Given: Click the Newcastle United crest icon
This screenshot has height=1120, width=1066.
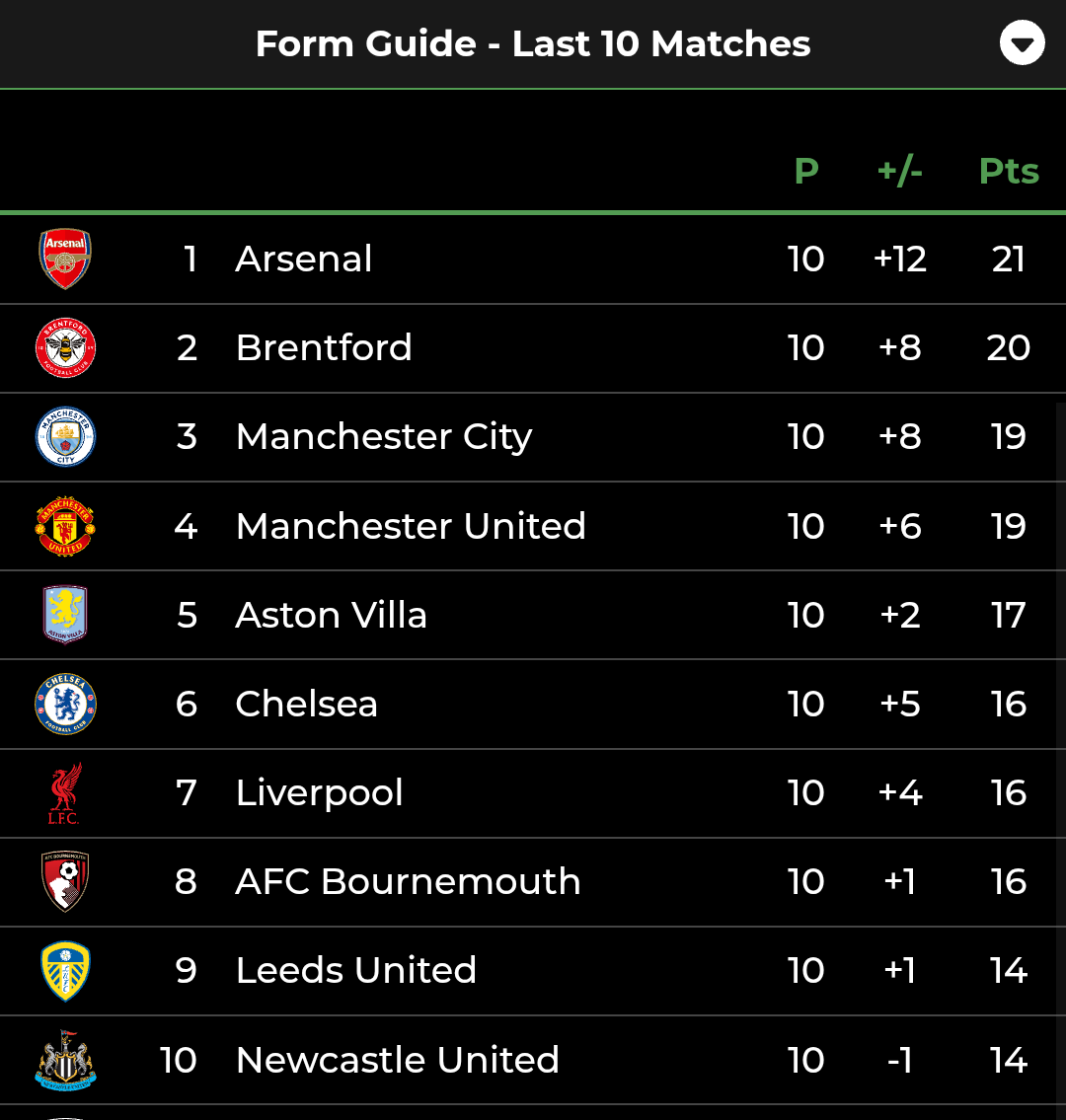Looking at the screenshot, I should coord(65,1060).
